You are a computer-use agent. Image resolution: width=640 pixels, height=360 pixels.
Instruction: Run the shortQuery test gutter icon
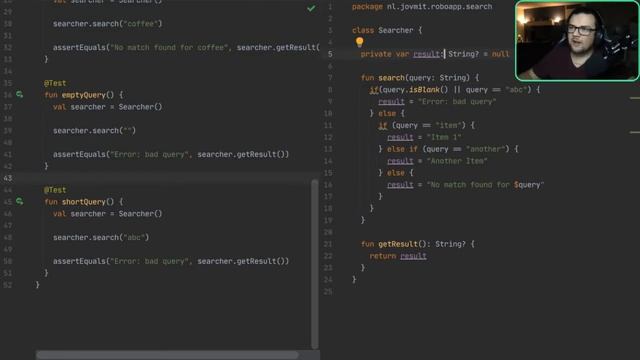pyautogui.click(x=19, y=201)
